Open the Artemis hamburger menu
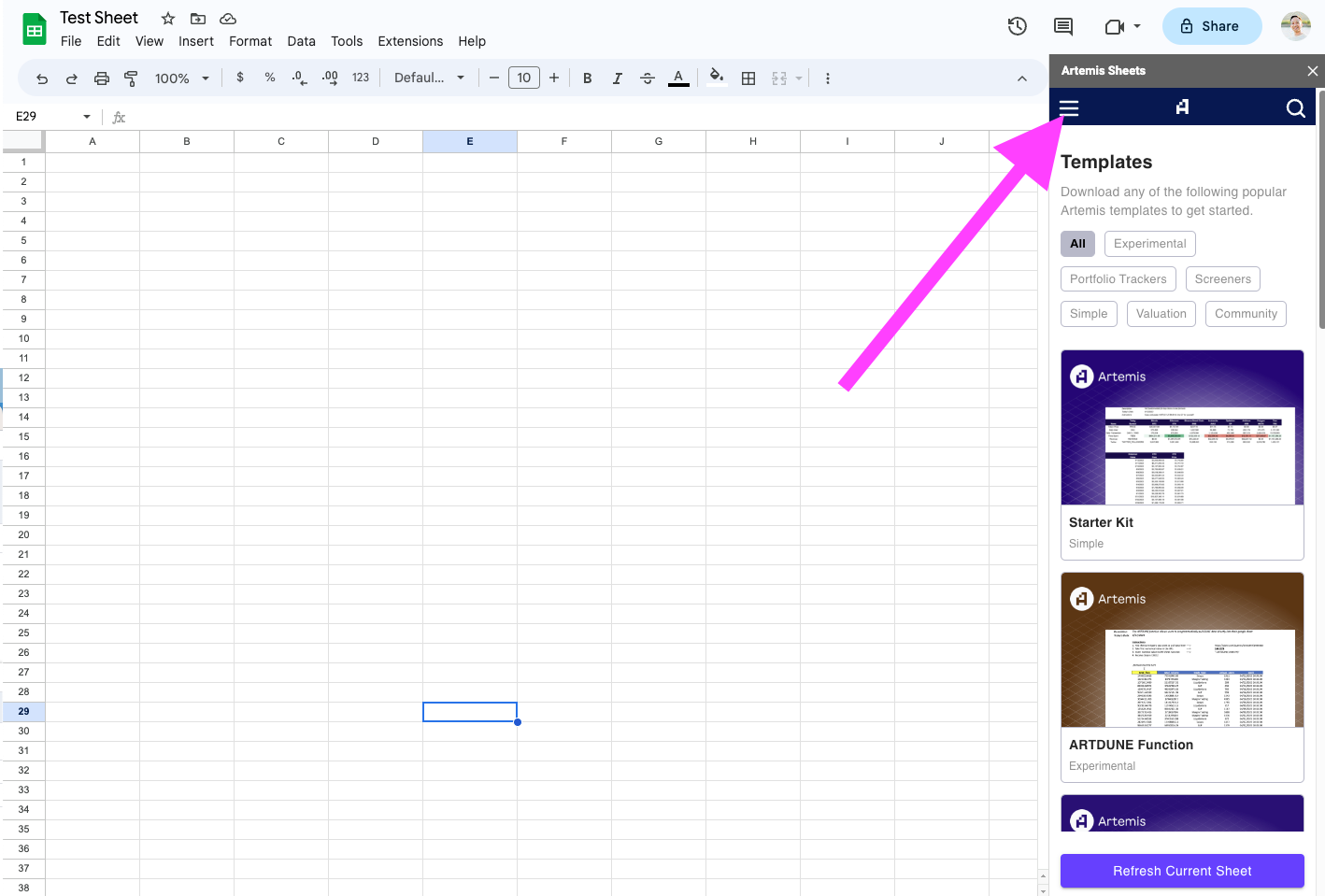Image resolution: width=1325 pixels, height=896 pixels. (x=1069, y=108)
